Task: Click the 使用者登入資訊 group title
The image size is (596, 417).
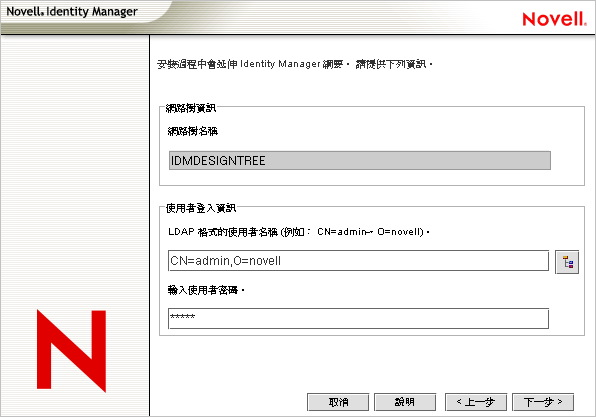Action: click(201, 208)
